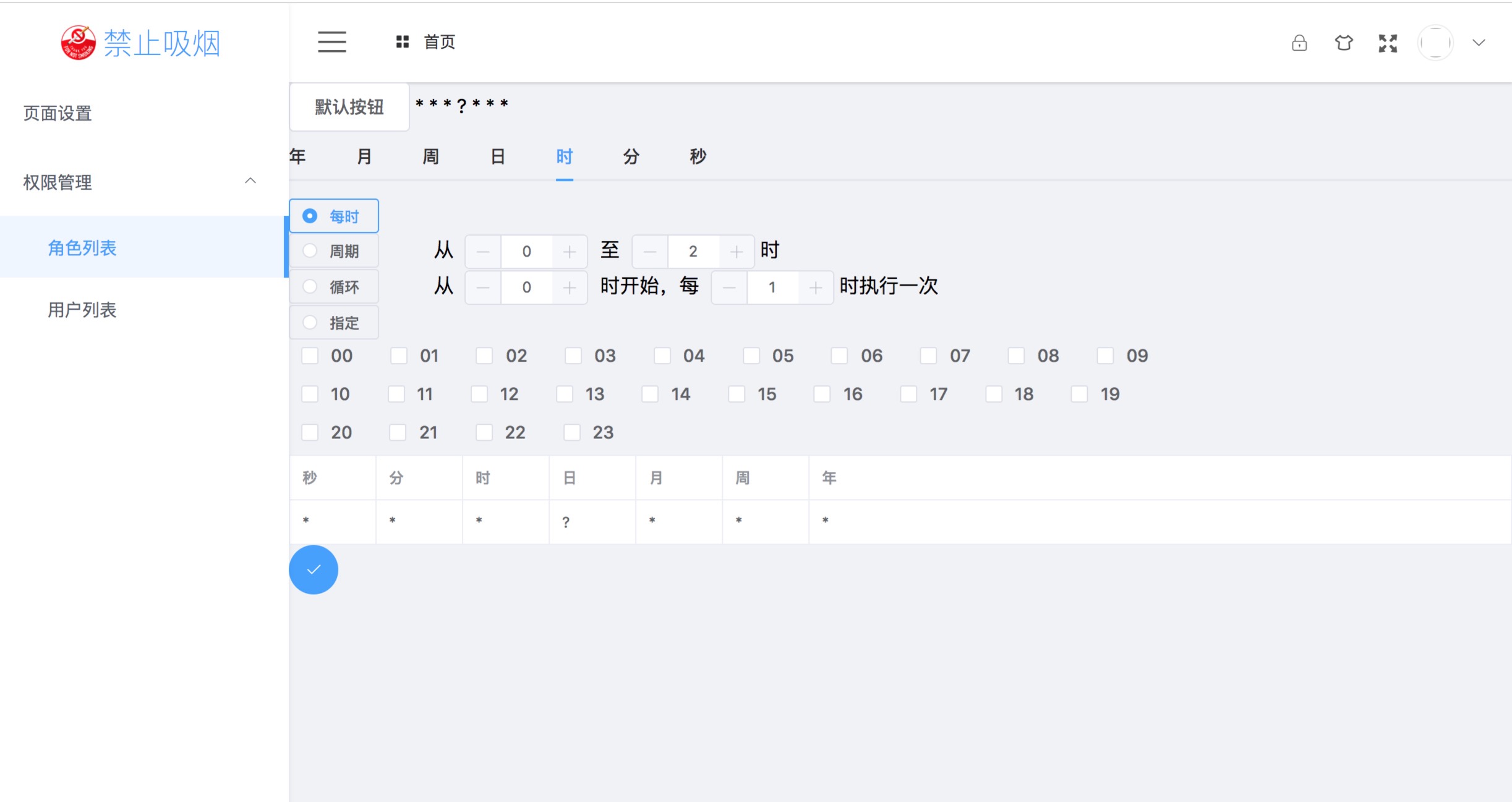Viewport: 1512px width, 802px height.
Task: Click the lock screen icon
Action: (x=1299, y=43)
